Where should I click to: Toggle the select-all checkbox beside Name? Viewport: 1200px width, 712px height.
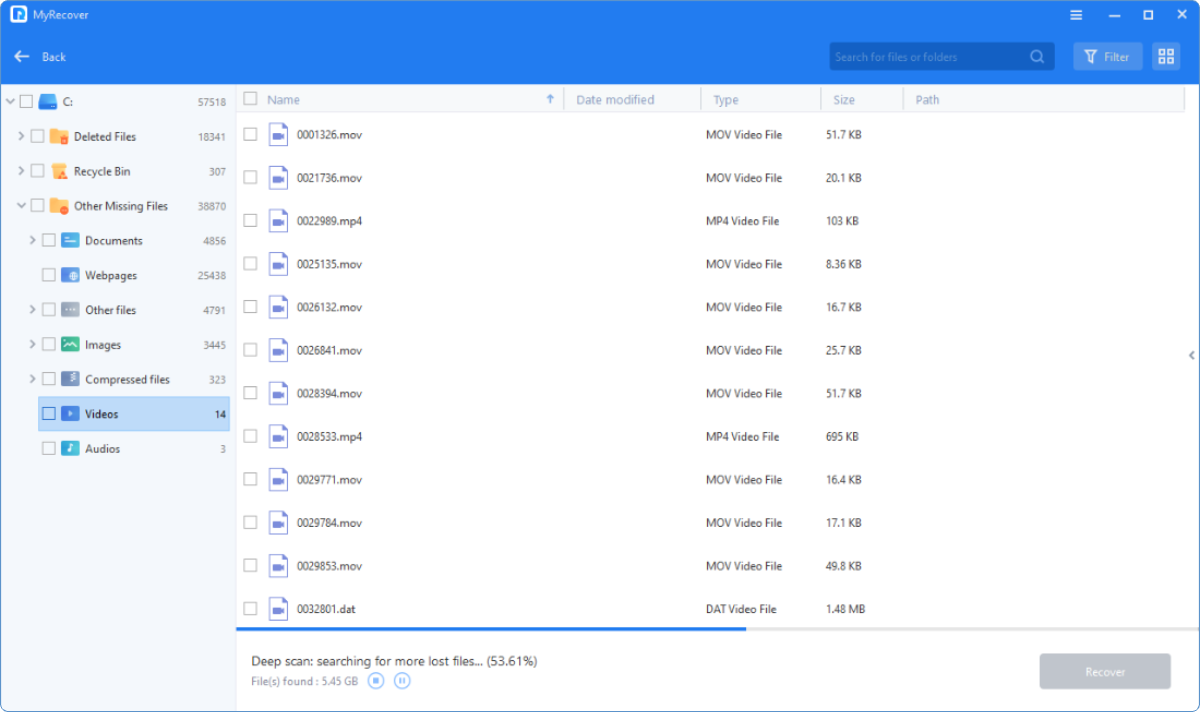(x=250, y=99)
